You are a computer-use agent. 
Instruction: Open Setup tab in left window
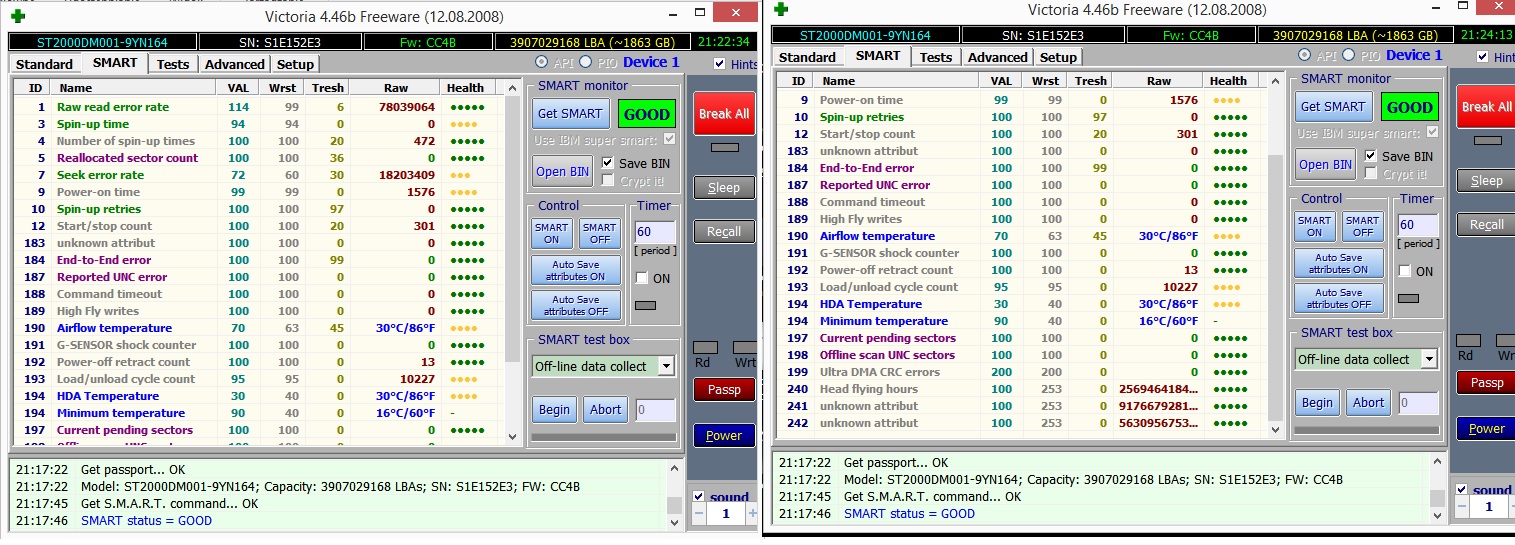pos(295,64)
